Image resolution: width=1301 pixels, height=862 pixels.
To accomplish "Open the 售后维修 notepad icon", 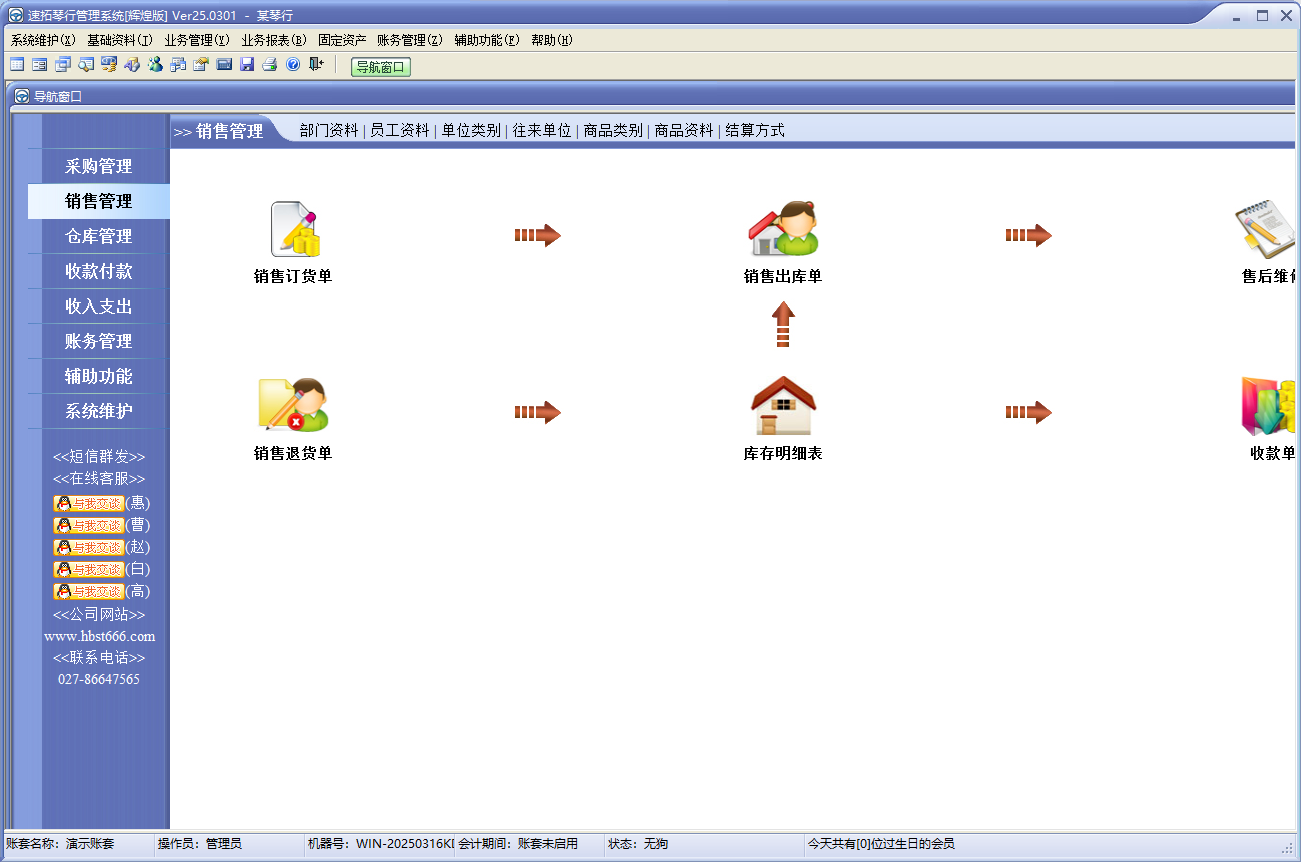I will [x=1266, y=229].
